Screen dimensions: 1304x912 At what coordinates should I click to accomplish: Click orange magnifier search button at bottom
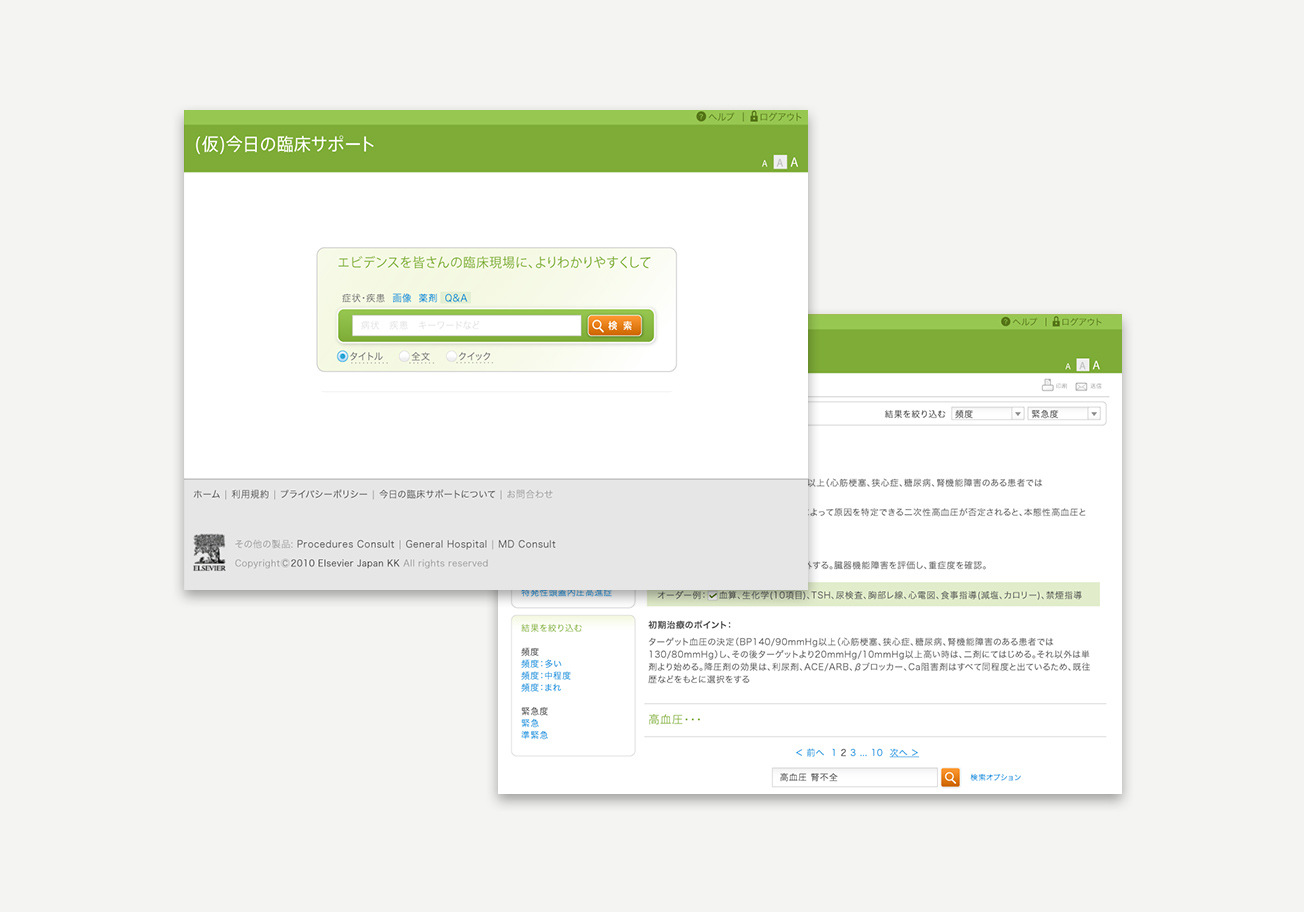coord(950,777)
